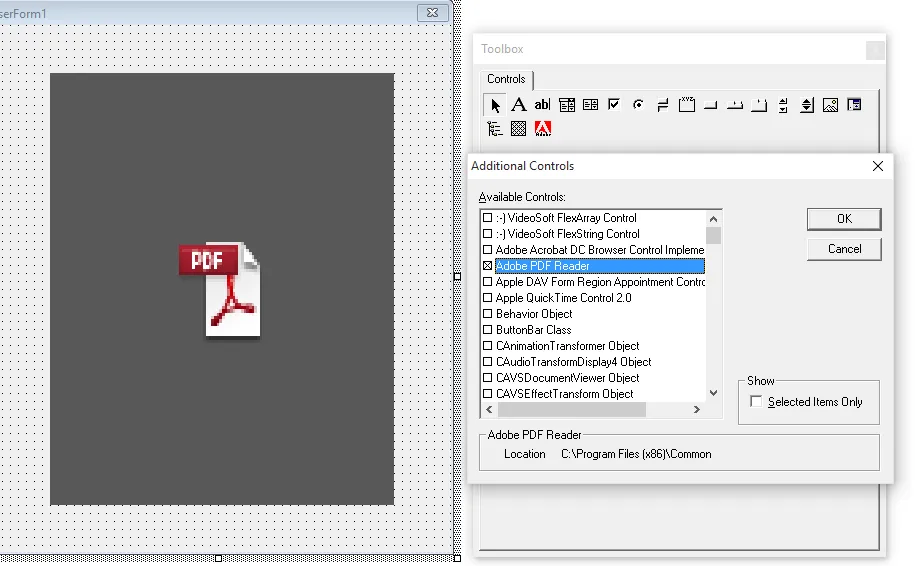Screen dimensions: 915x566
Task: Click the UserForm right-edge resize handle
Action: pos(458,277)
